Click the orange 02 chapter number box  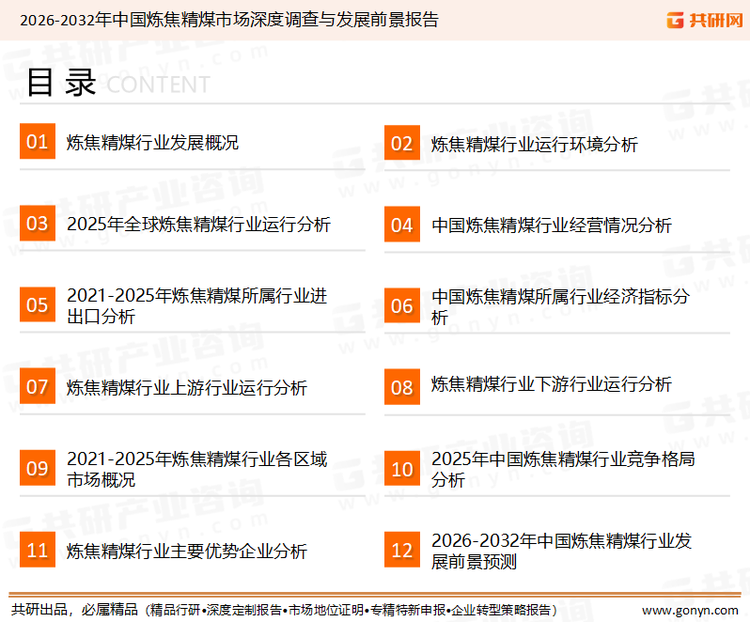point(402,144)
